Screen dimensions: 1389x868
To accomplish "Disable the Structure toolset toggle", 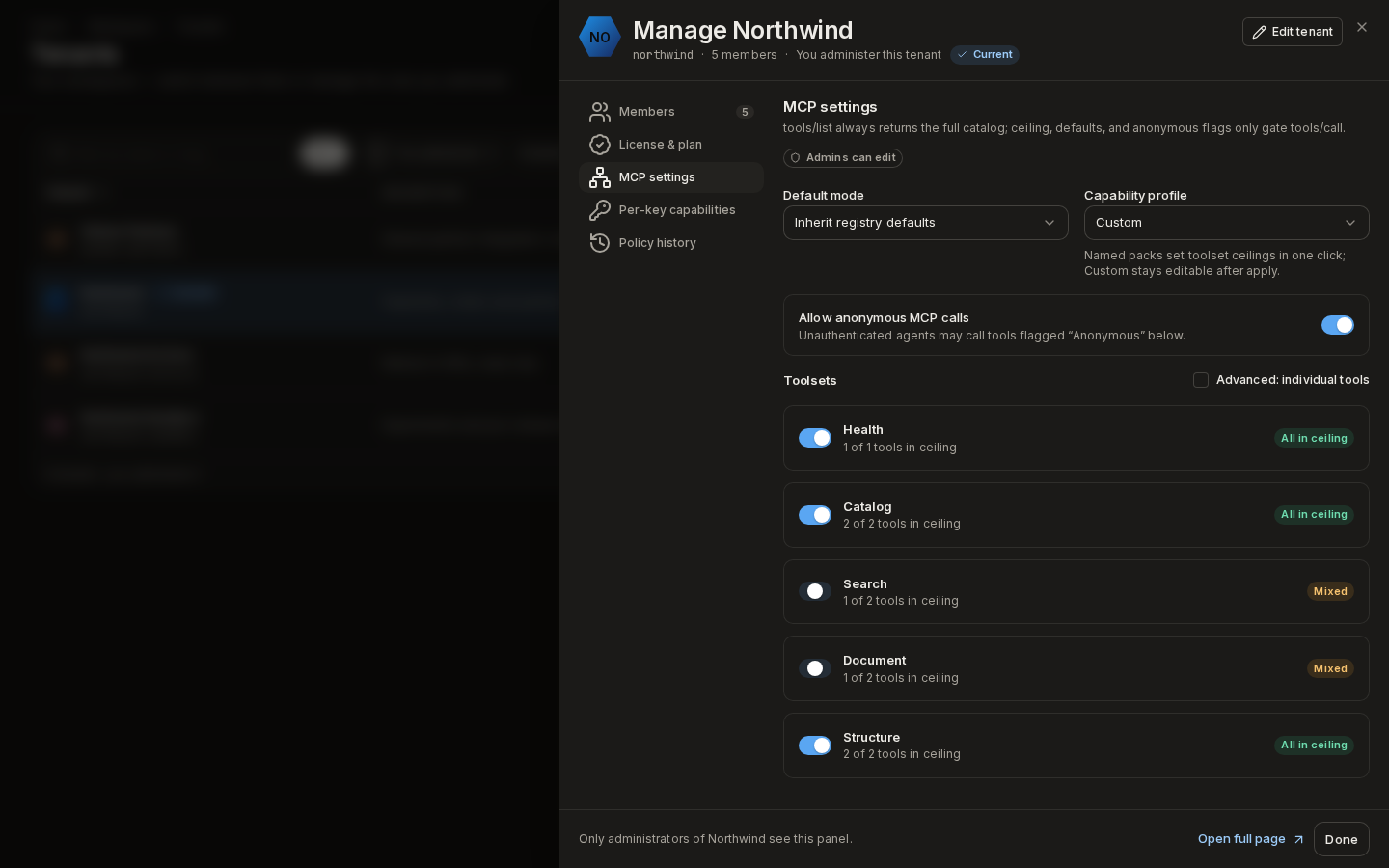I will [x=815, y=746].
